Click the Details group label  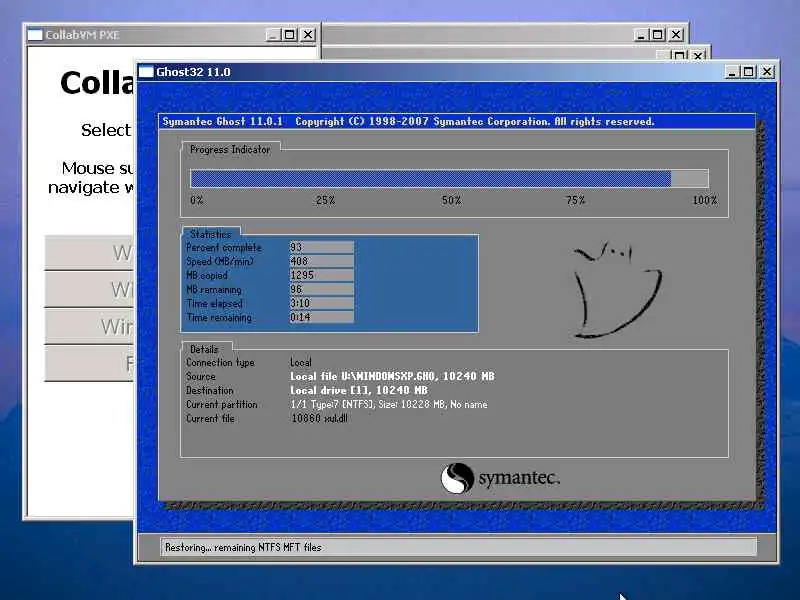click(x=204, y=349)
